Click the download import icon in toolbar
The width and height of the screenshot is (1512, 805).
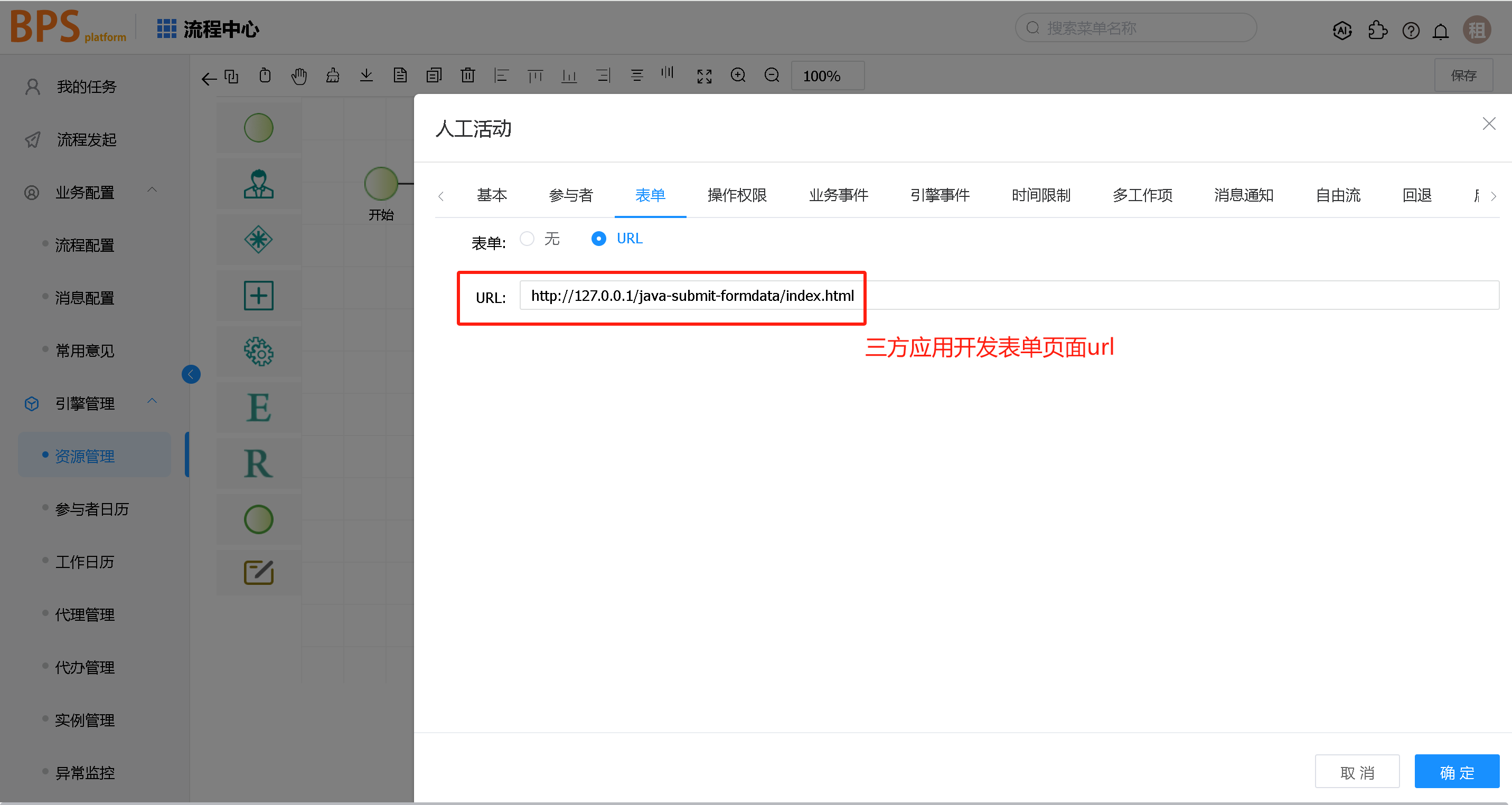[x=367, y=75]
